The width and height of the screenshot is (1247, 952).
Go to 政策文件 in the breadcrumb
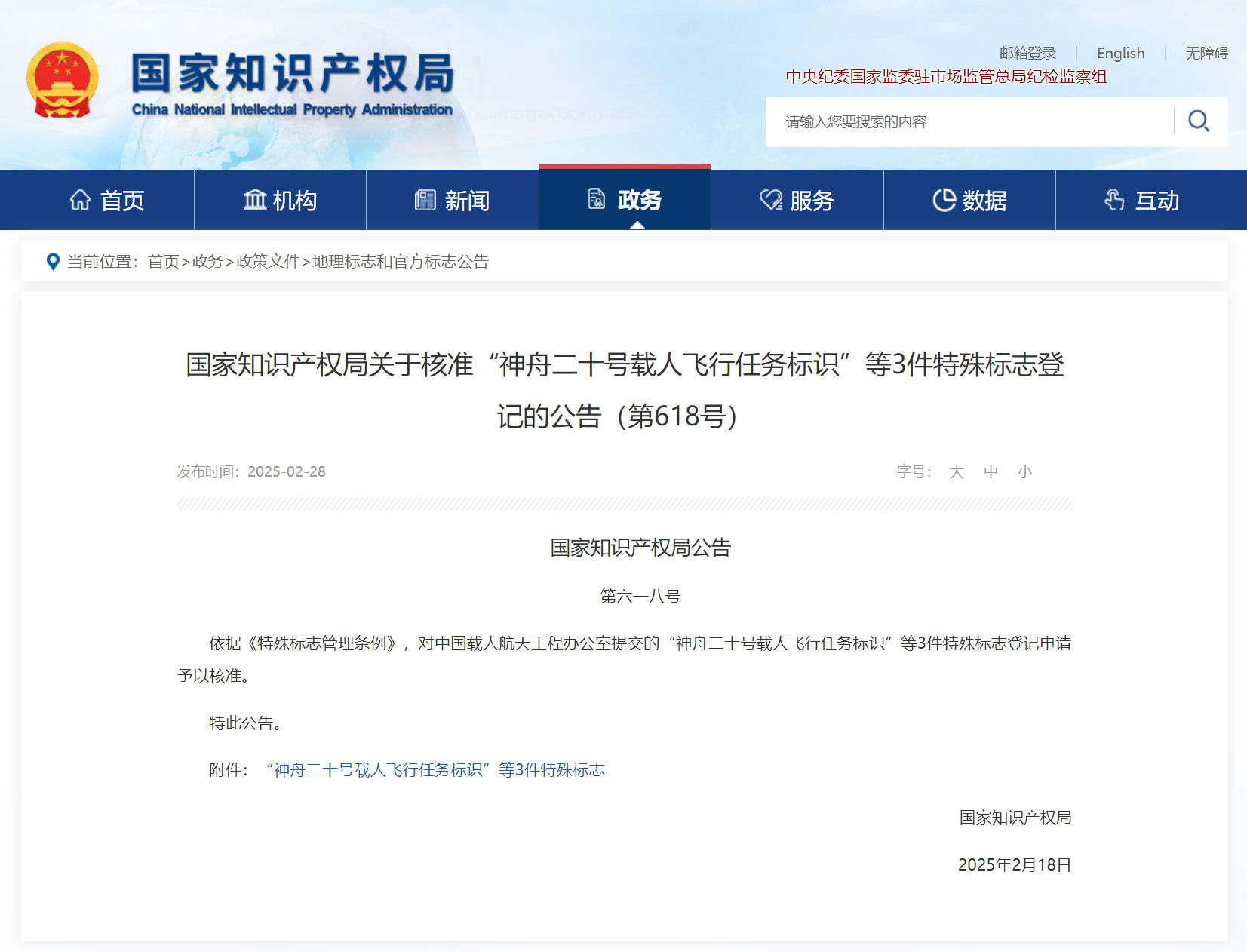[268, 261]
